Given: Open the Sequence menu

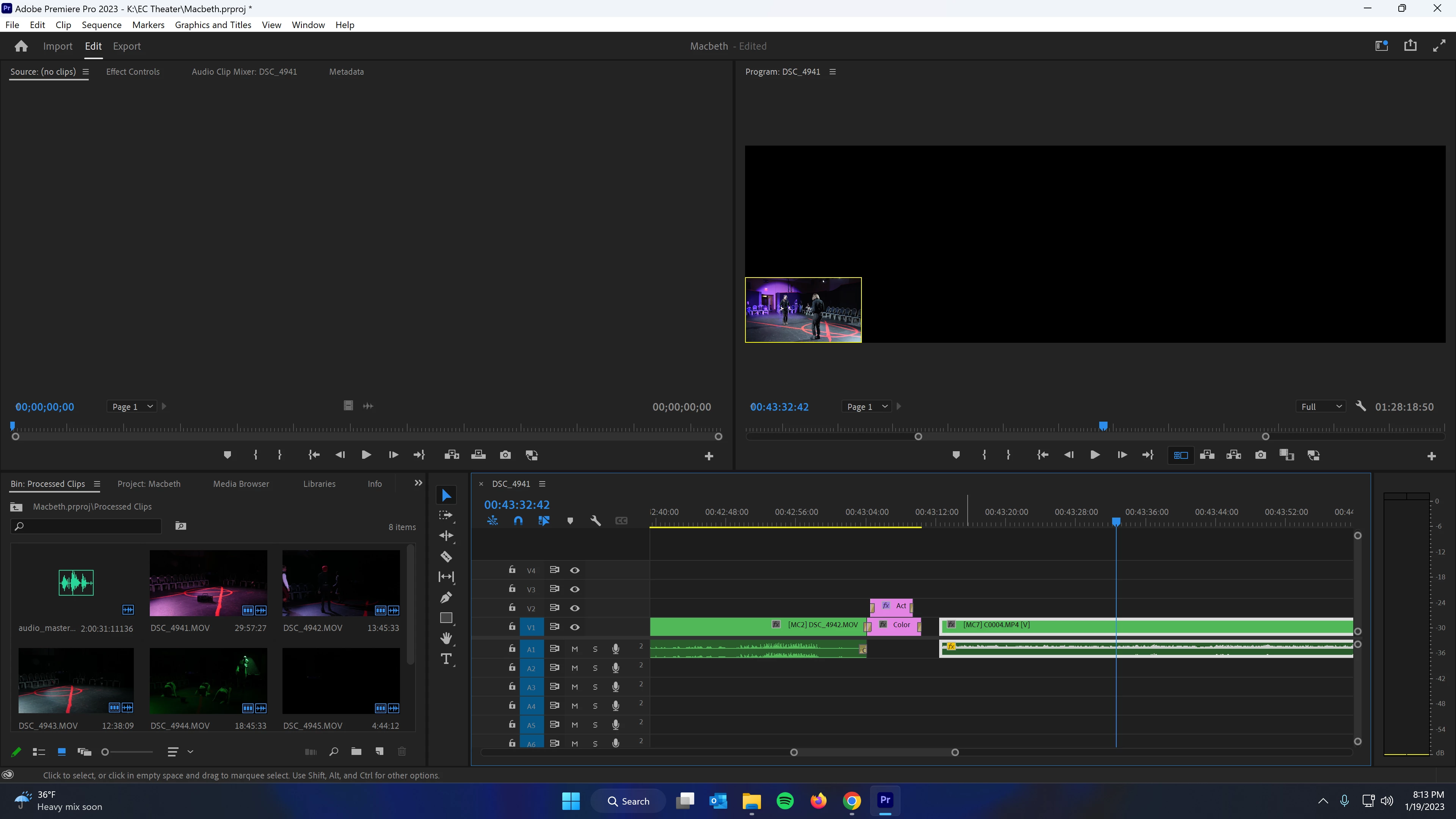Looking at the screenshot, I should (101, 25).
